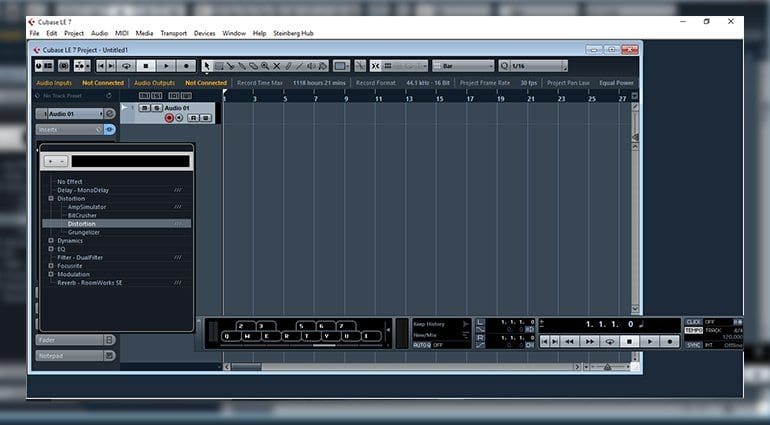Open Edit Channel Settings 'e' button

pyautogui.click(x=110, y=114)
